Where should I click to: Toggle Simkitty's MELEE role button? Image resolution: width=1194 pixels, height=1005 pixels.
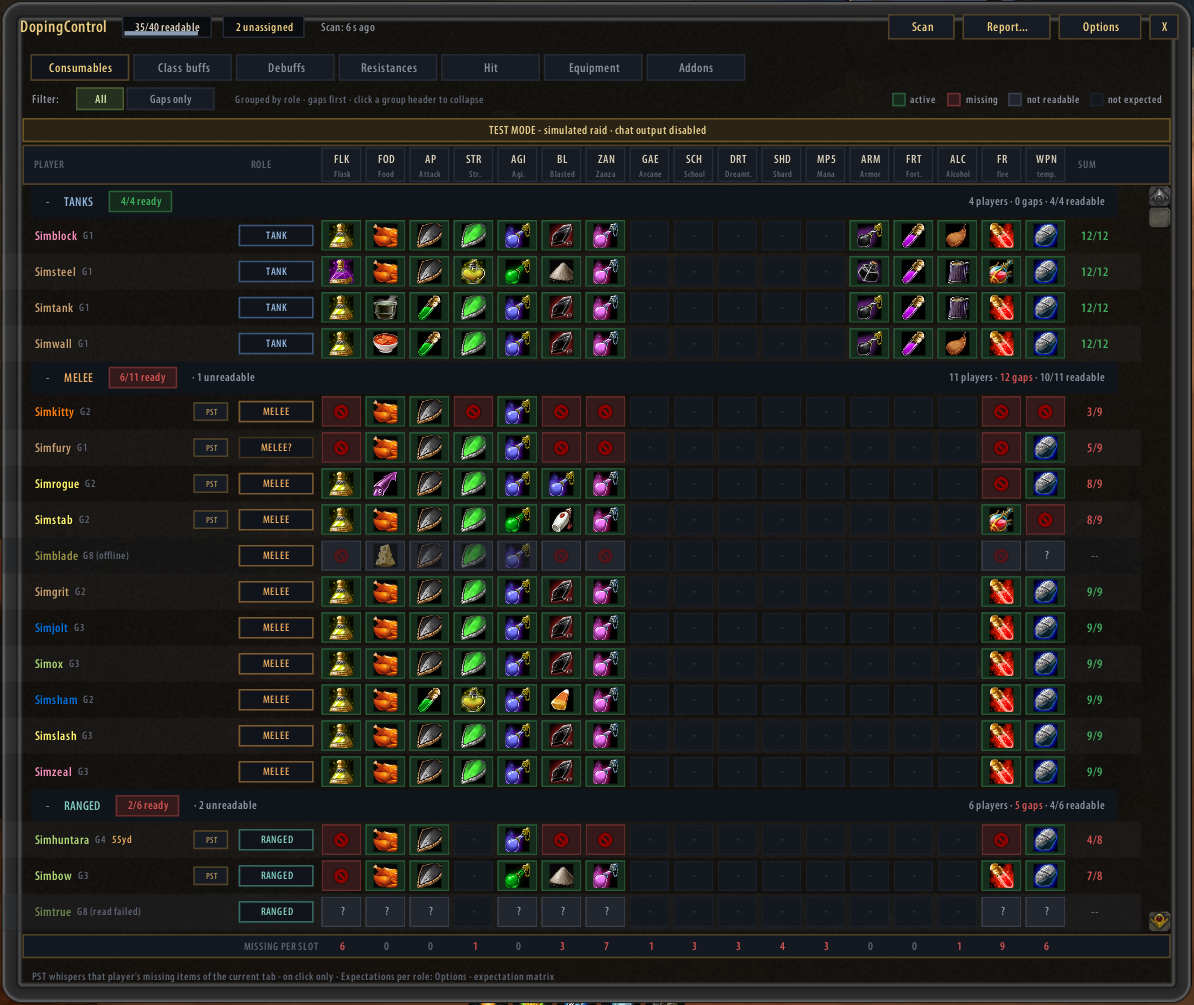click(276, 412)
